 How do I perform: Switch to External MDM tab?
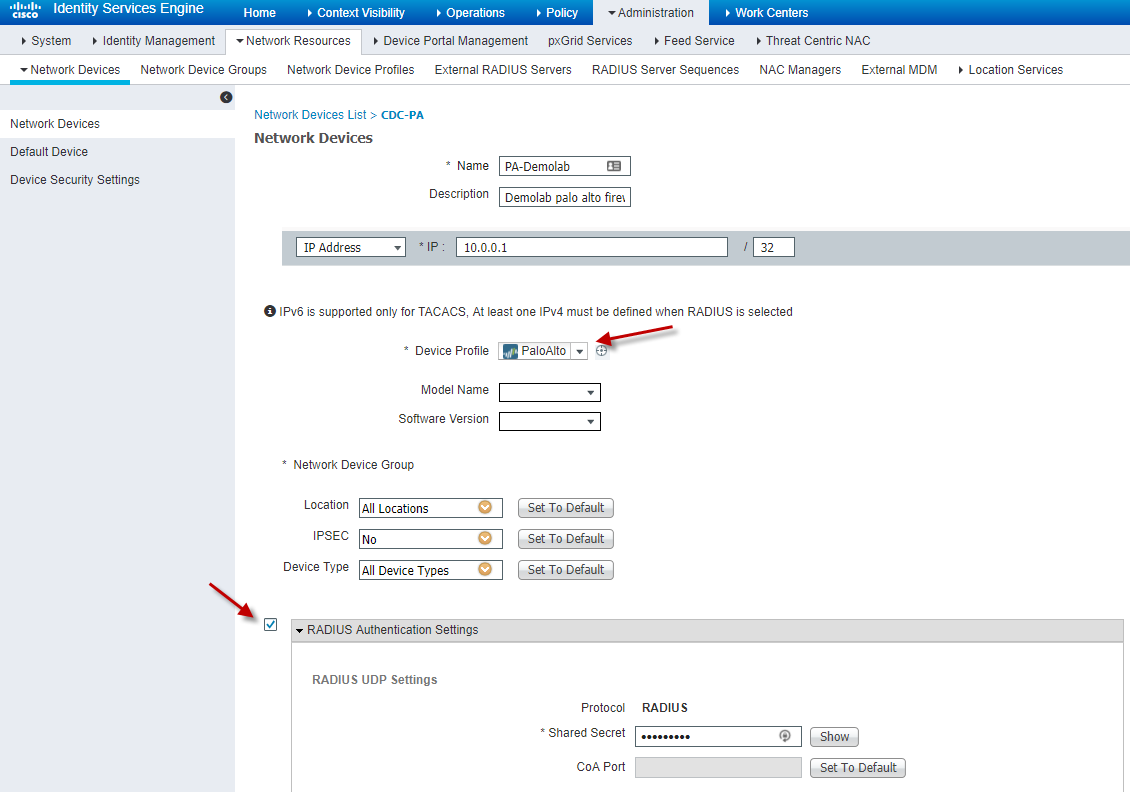click(899, 70)
